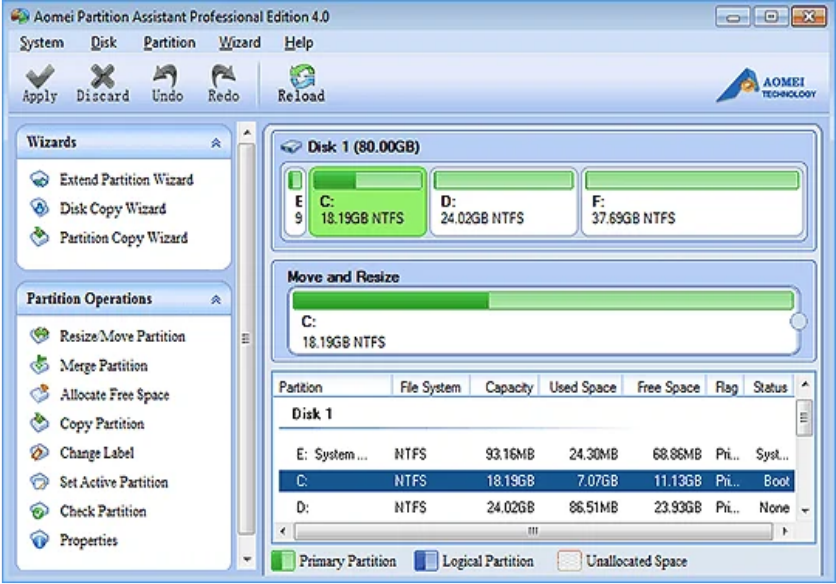Select the E: System row in table
Image resolution: width=836 pixels, height=584 pixels.
pyautogui.click(x=536, y=454)
